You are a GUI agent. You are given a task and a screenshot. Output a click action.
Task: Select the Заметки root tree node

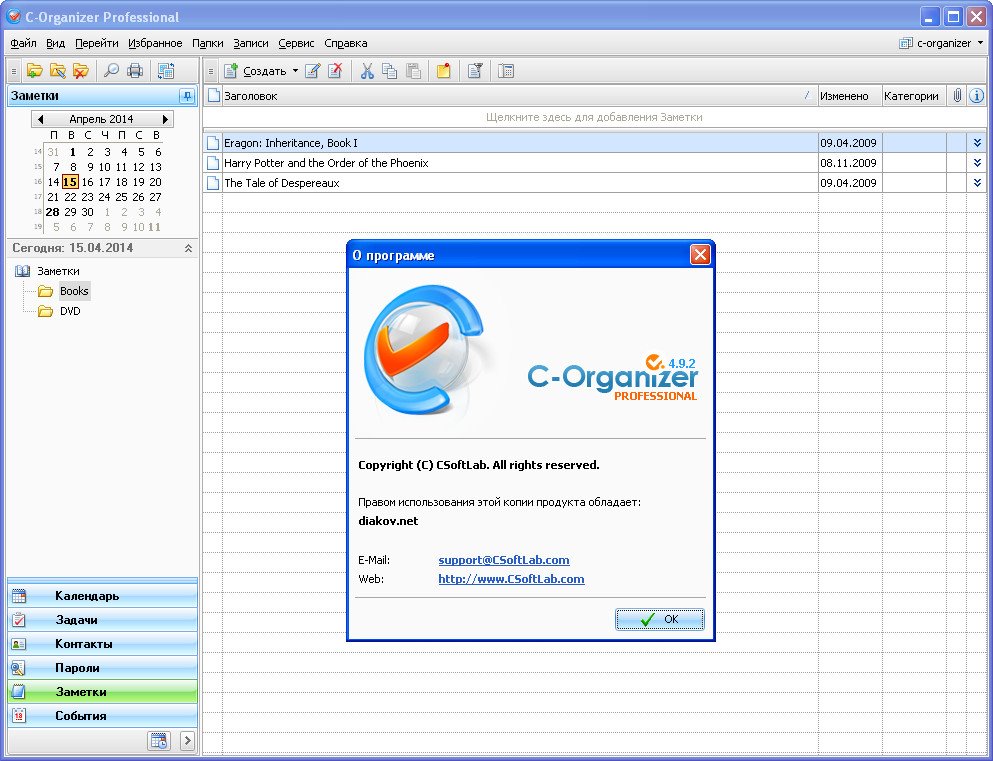[58, 271]
